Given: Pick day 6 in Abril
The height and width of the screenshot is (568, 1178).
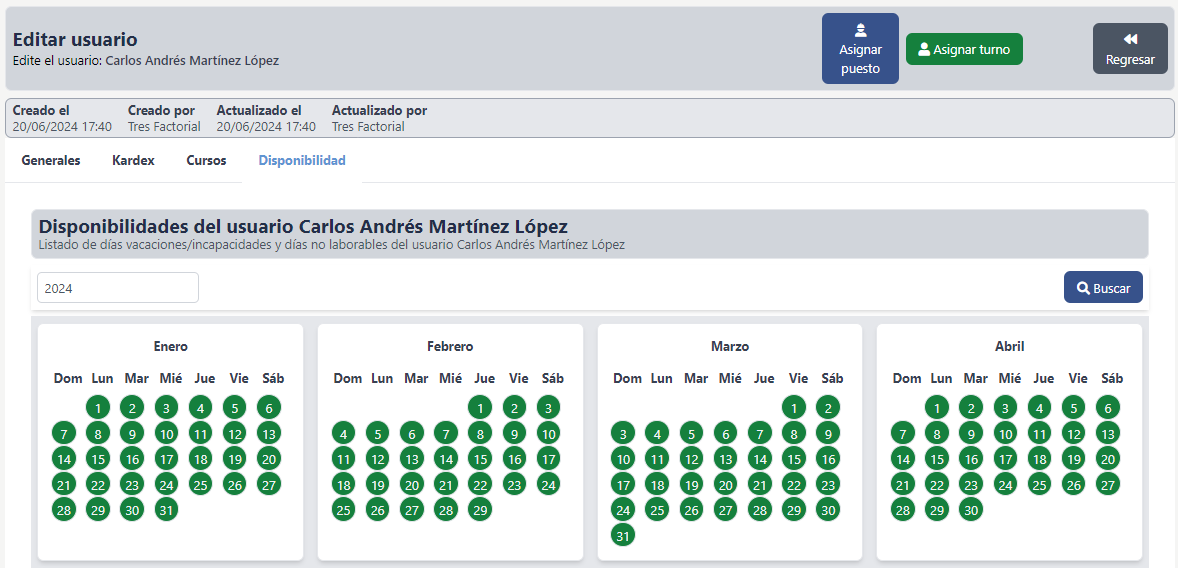Looking at the screenshot, I should pyautogui.click(x=1106, y=408).
